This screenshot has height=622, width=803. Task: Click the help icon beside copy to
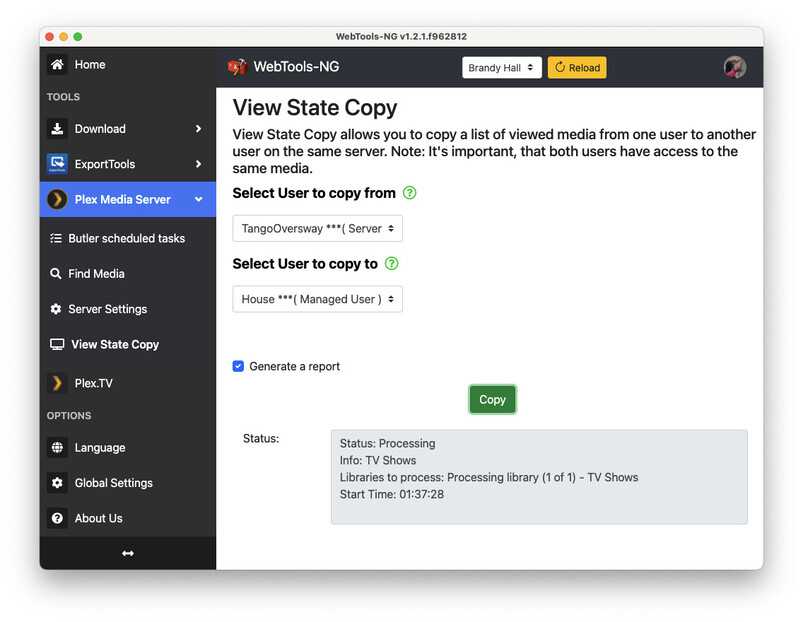[391, 264]
